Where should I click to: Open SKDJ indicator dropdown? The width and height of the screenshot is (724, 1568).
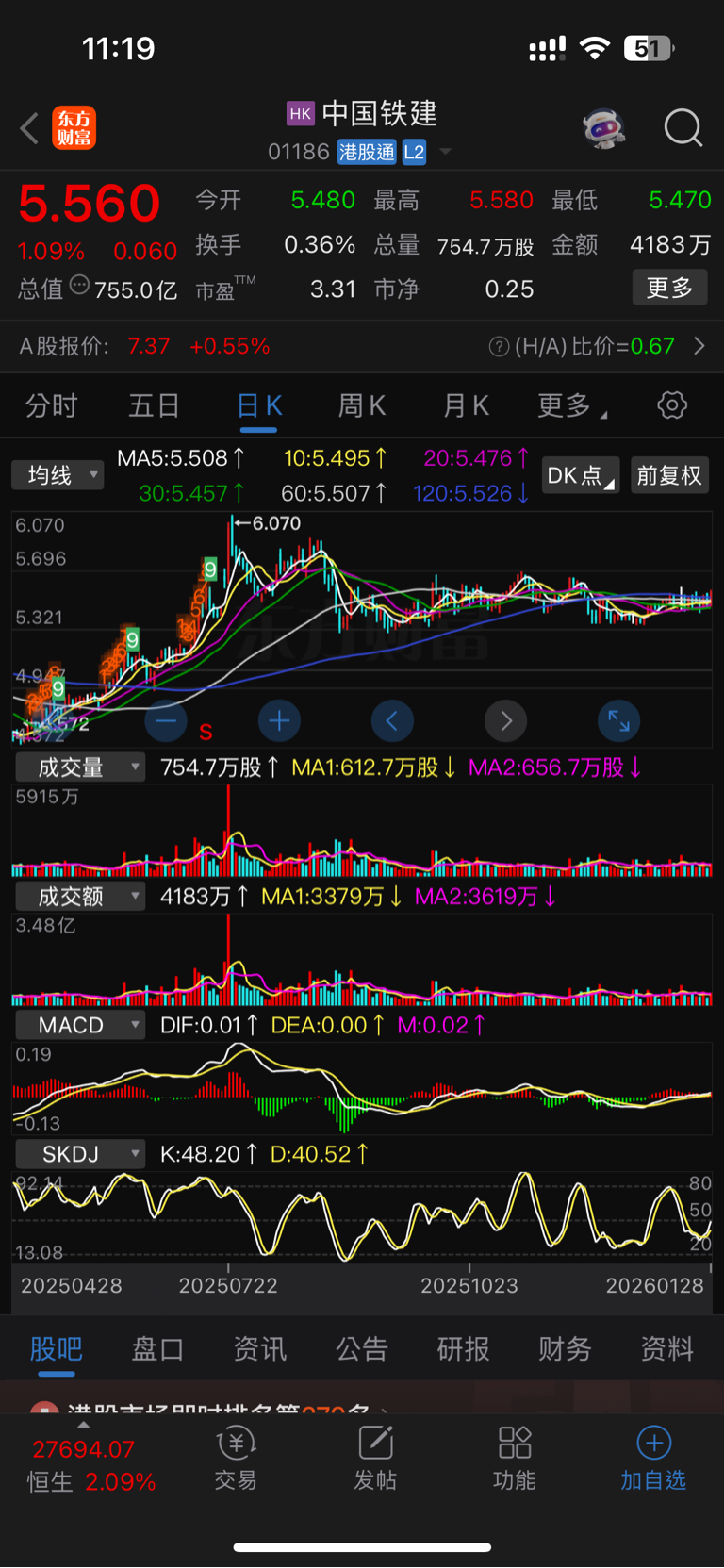coord(80,1153)
